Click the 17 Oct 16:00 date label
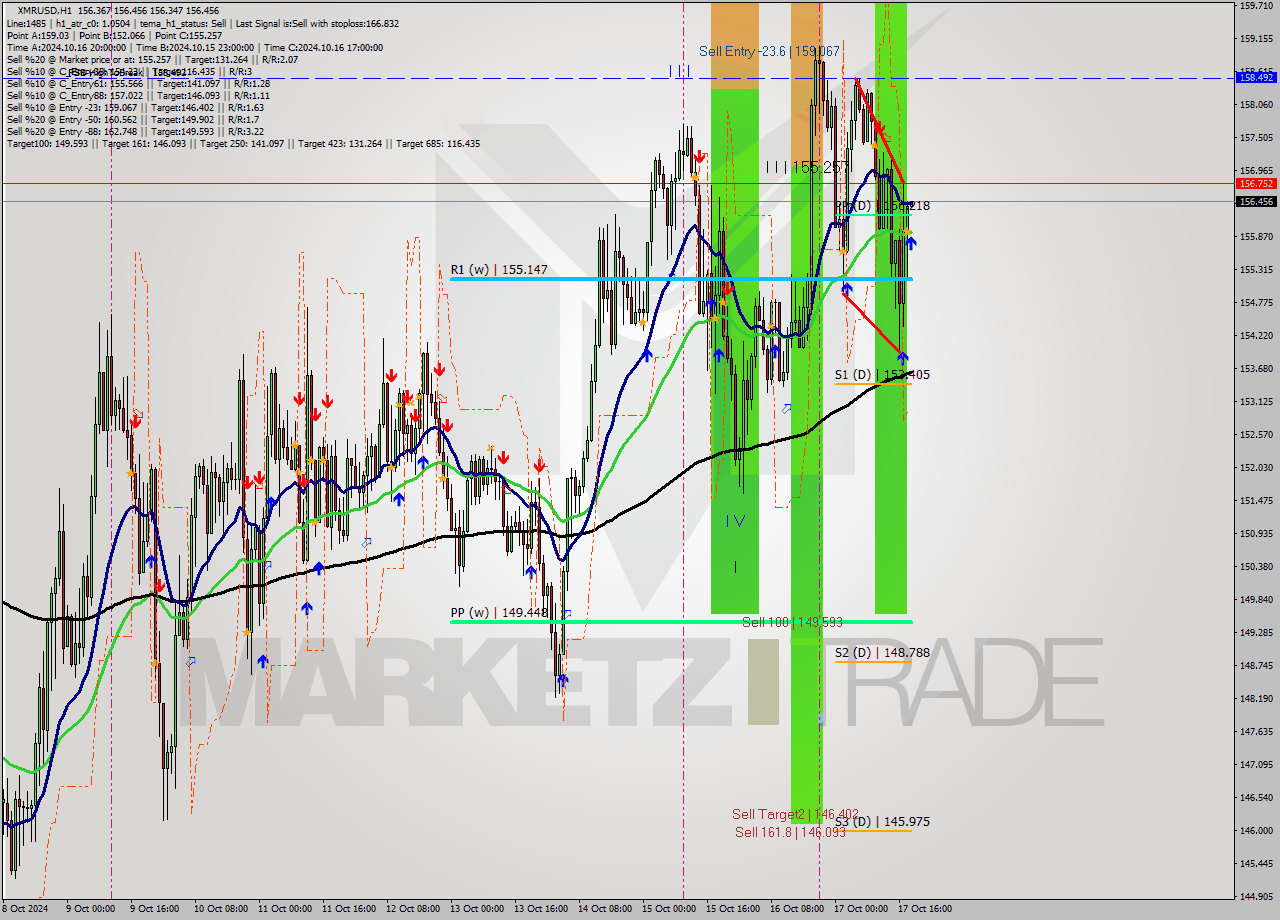Viewport: 1280px width, 920px height. (924, 909)
